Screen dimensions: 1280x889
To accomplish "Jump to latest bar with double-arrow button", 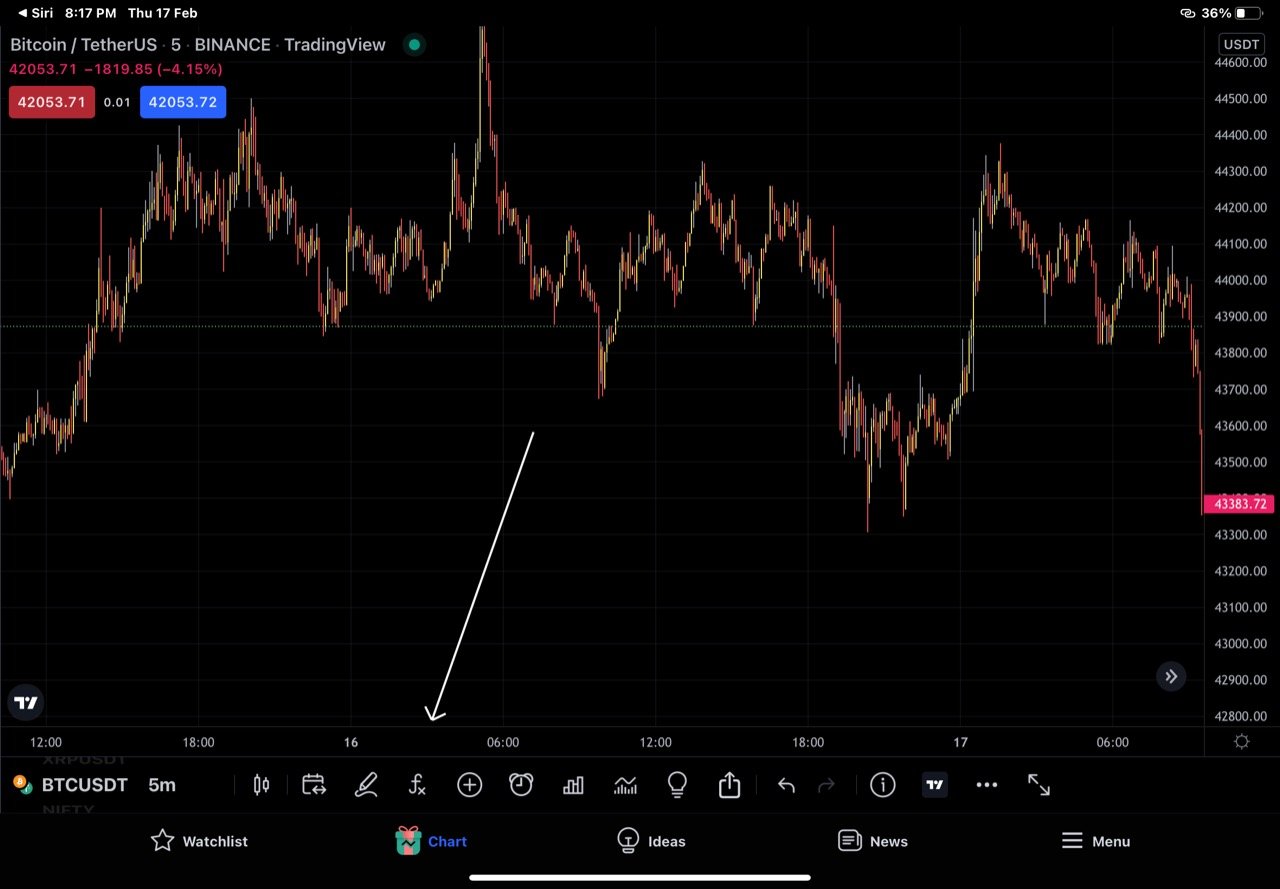I will coord(1171,677).
